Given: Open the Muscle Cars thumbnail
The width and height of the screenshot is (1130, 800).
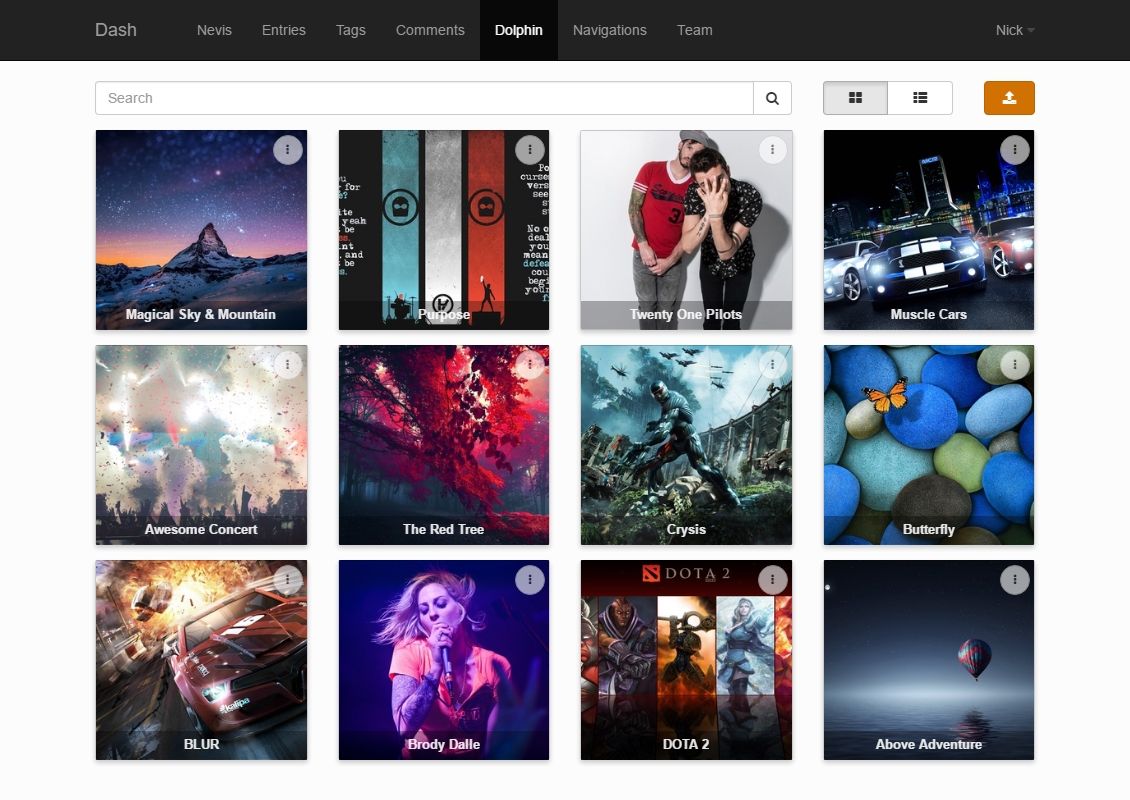Looking at the screenshot, I should [x=929, y=230].
